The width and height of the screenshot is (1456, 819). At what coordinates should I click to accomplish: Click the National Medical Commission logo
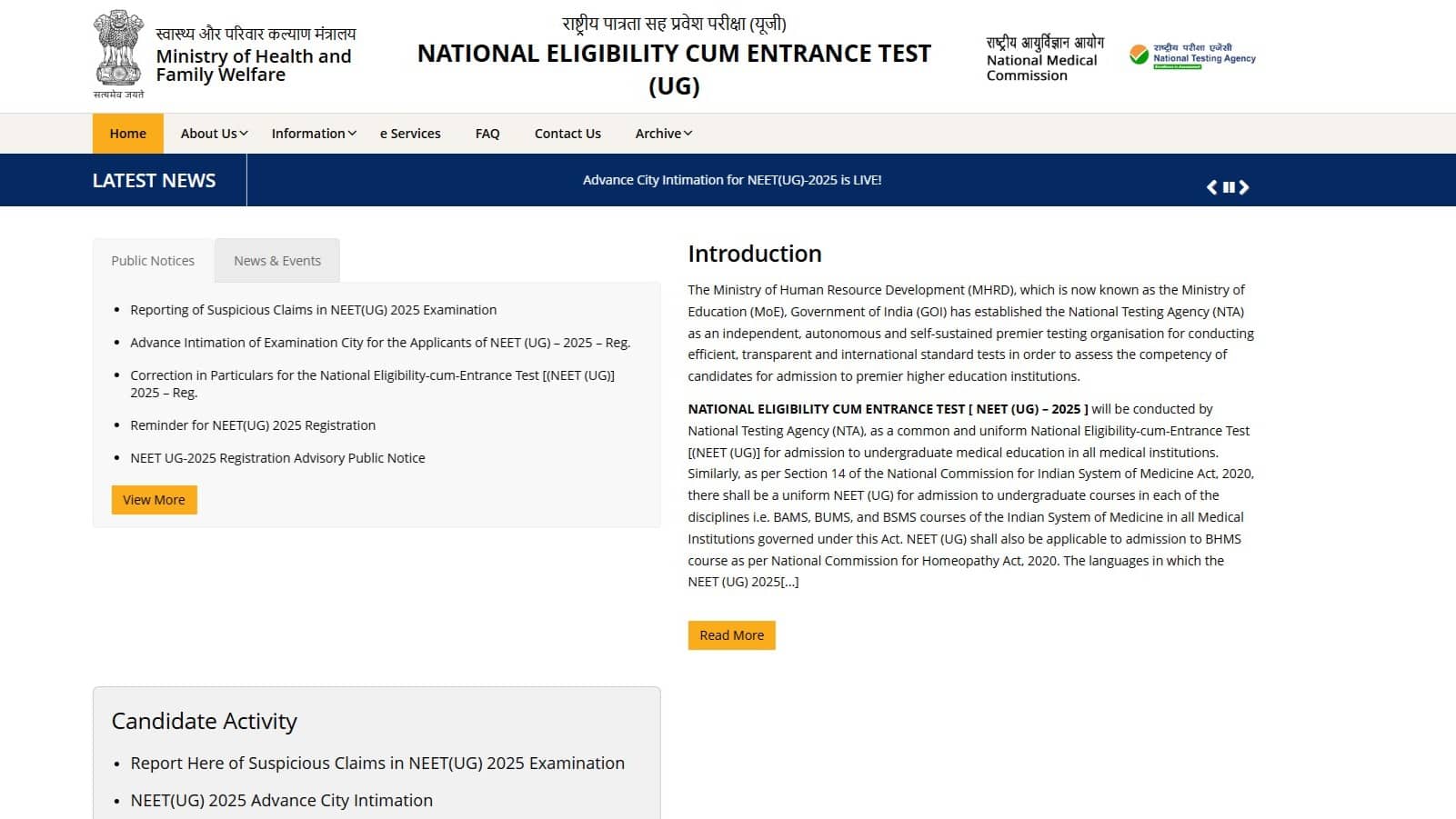(1042, 57)
